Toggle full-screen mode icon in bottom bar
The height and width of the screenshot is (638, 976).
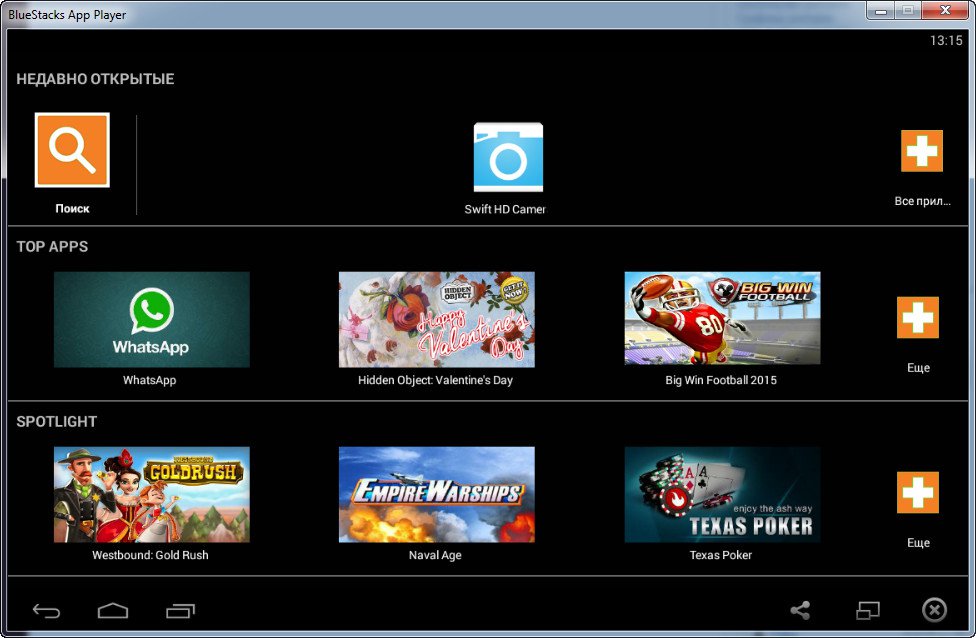coord(868,610)
